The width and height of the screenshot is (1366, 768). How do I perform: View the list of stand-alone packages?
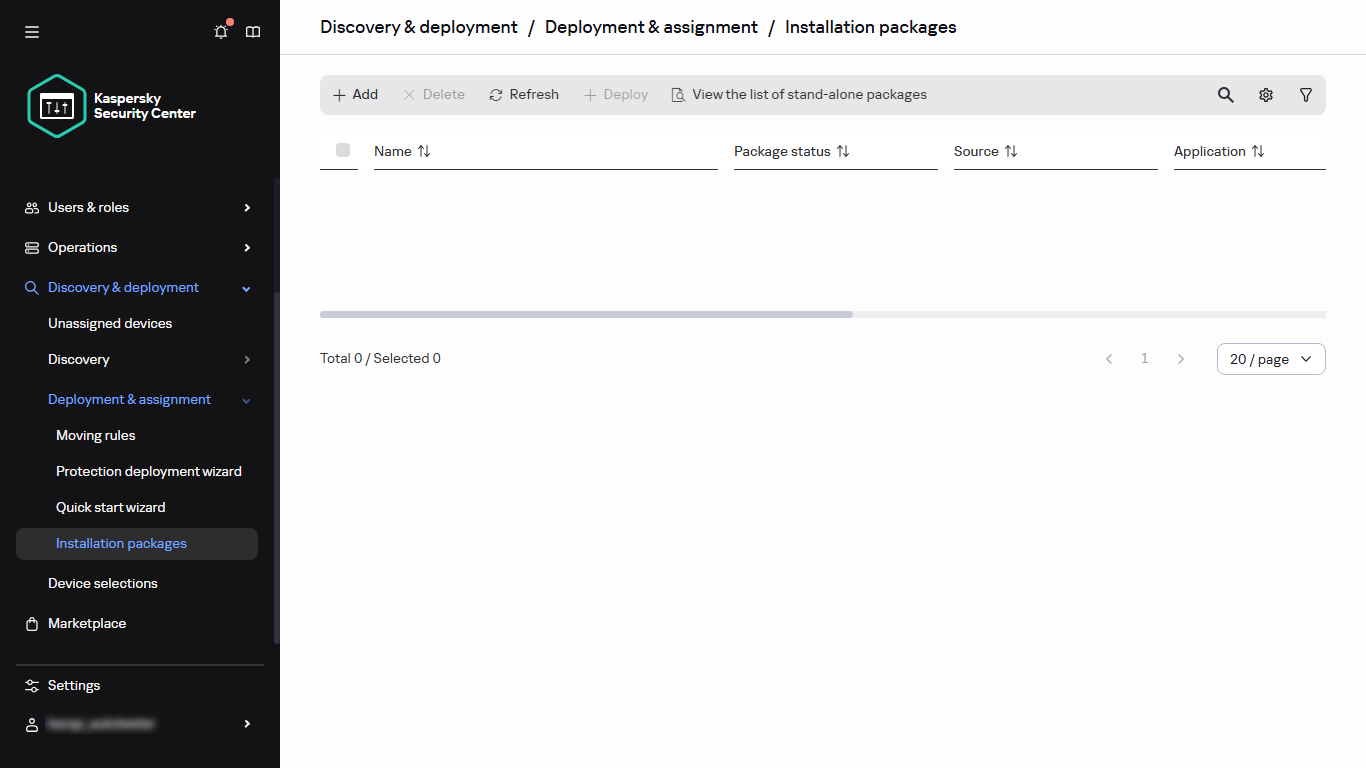798,94
